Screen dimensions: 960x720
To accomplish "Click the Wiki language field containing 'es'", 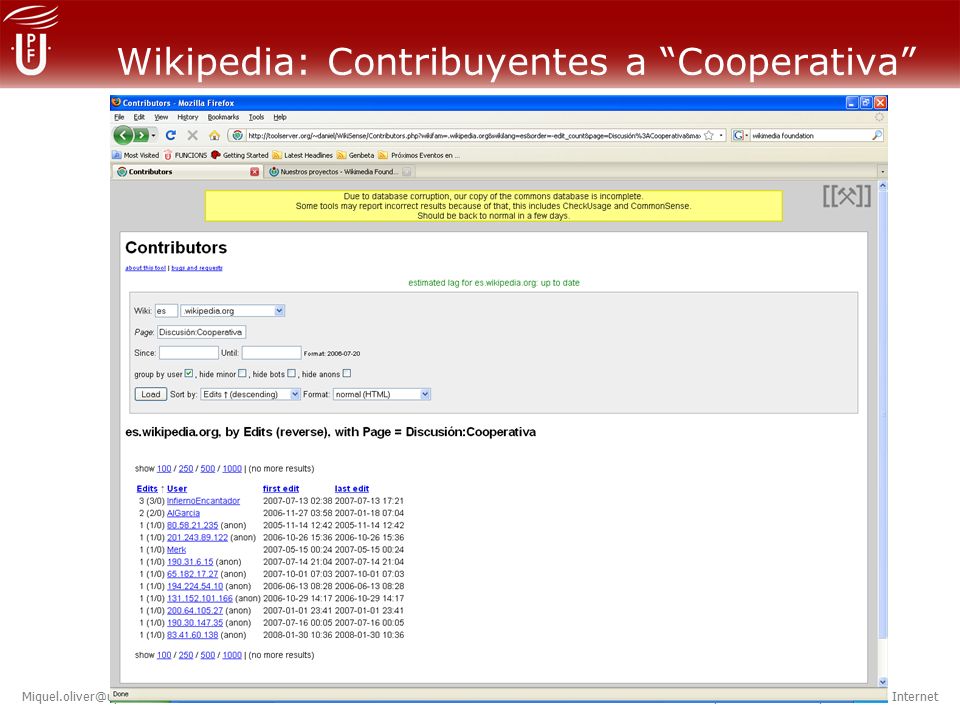I will pos(166,311).
